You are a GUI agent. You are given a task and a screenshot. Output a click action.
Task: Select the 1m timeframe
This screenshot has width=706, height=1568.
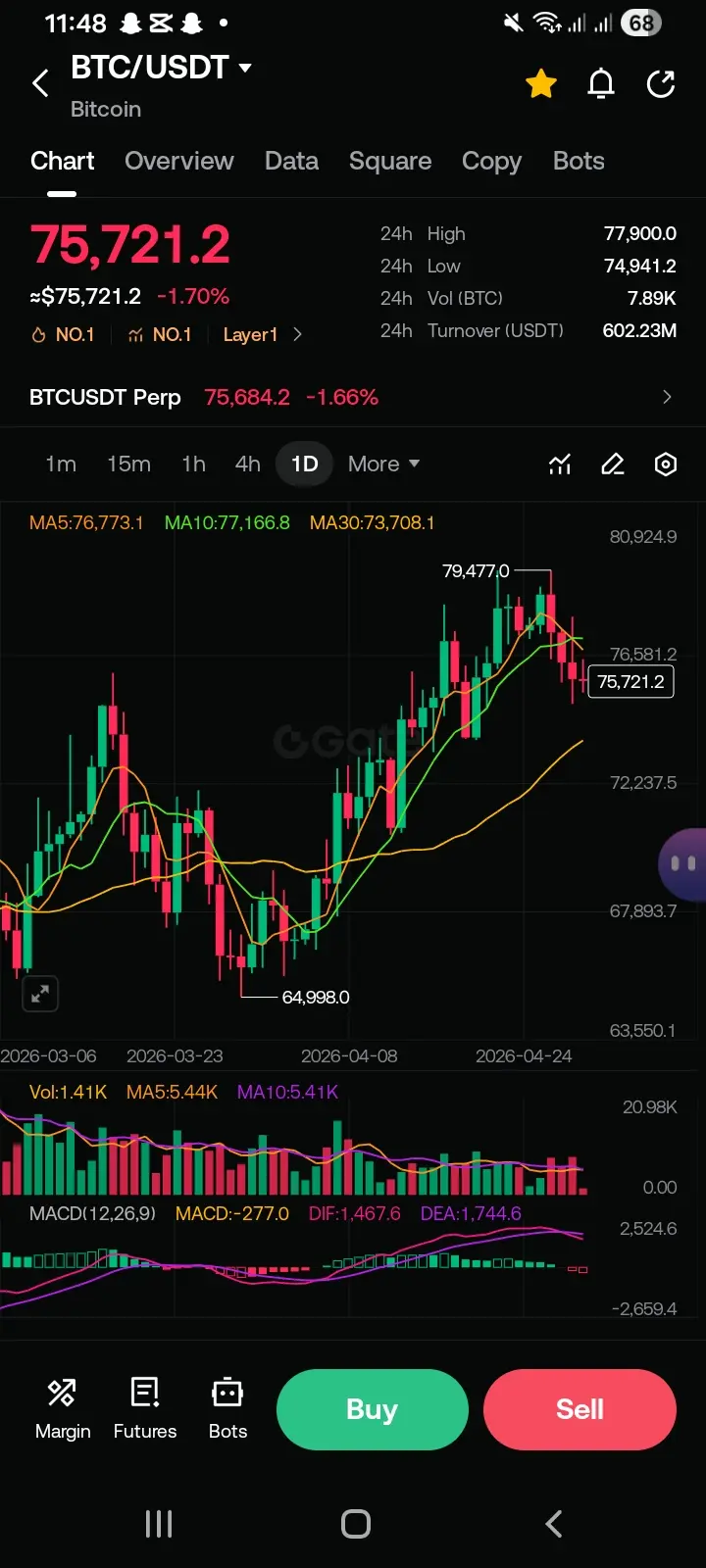pos(61,464)
